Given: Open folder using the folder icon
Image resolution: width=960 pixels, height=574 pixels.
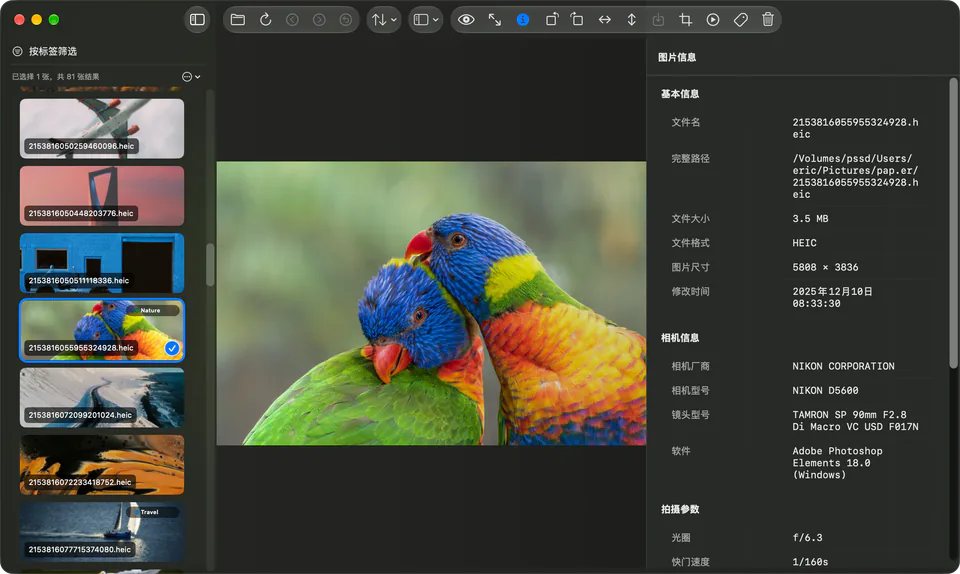Looking at the screenshot, I should pyautogui.click(x=238, y=20).
